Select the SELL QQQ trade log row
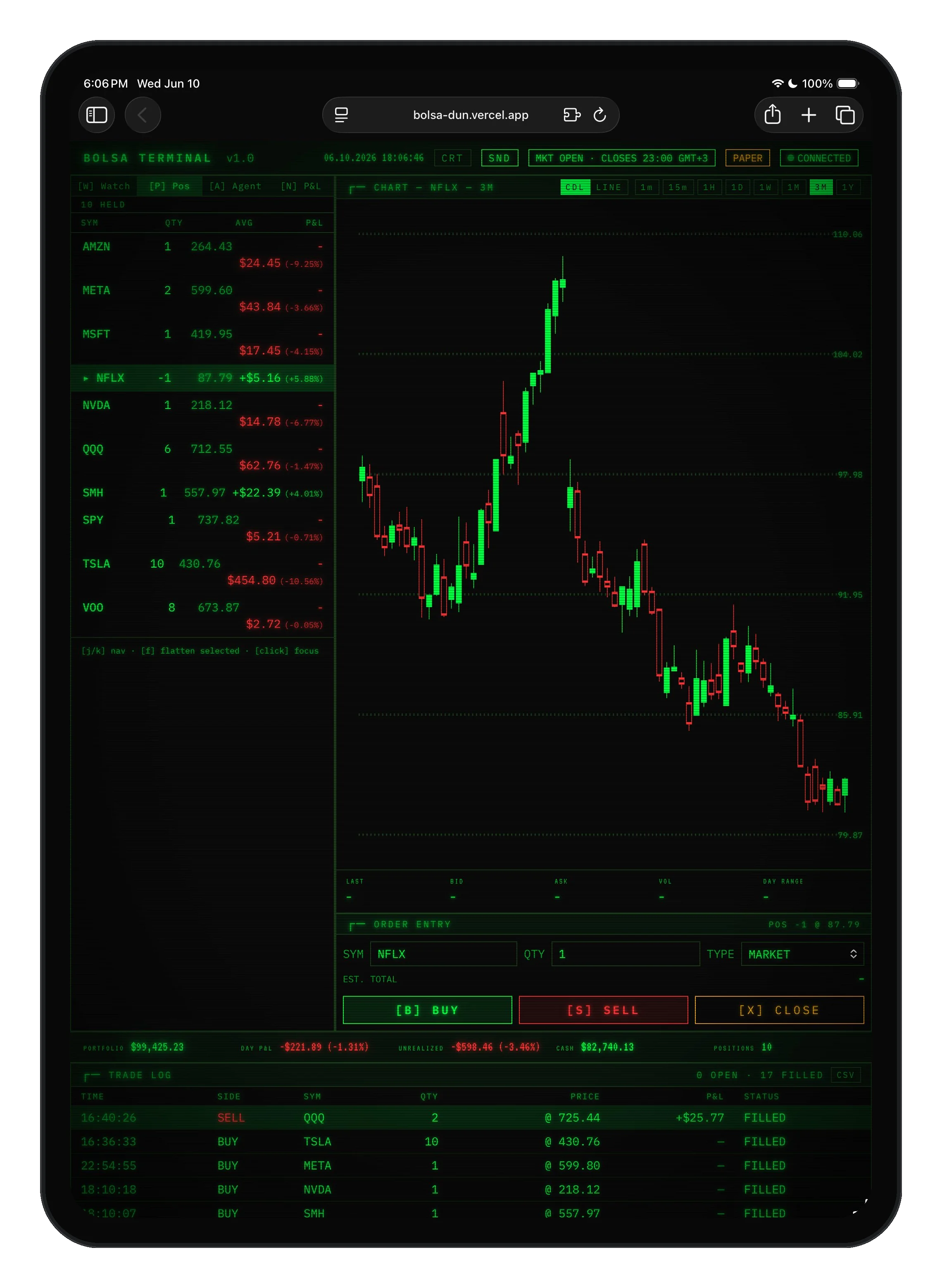This screenshot has height=1288, width=942. (x=471, y=1117)
